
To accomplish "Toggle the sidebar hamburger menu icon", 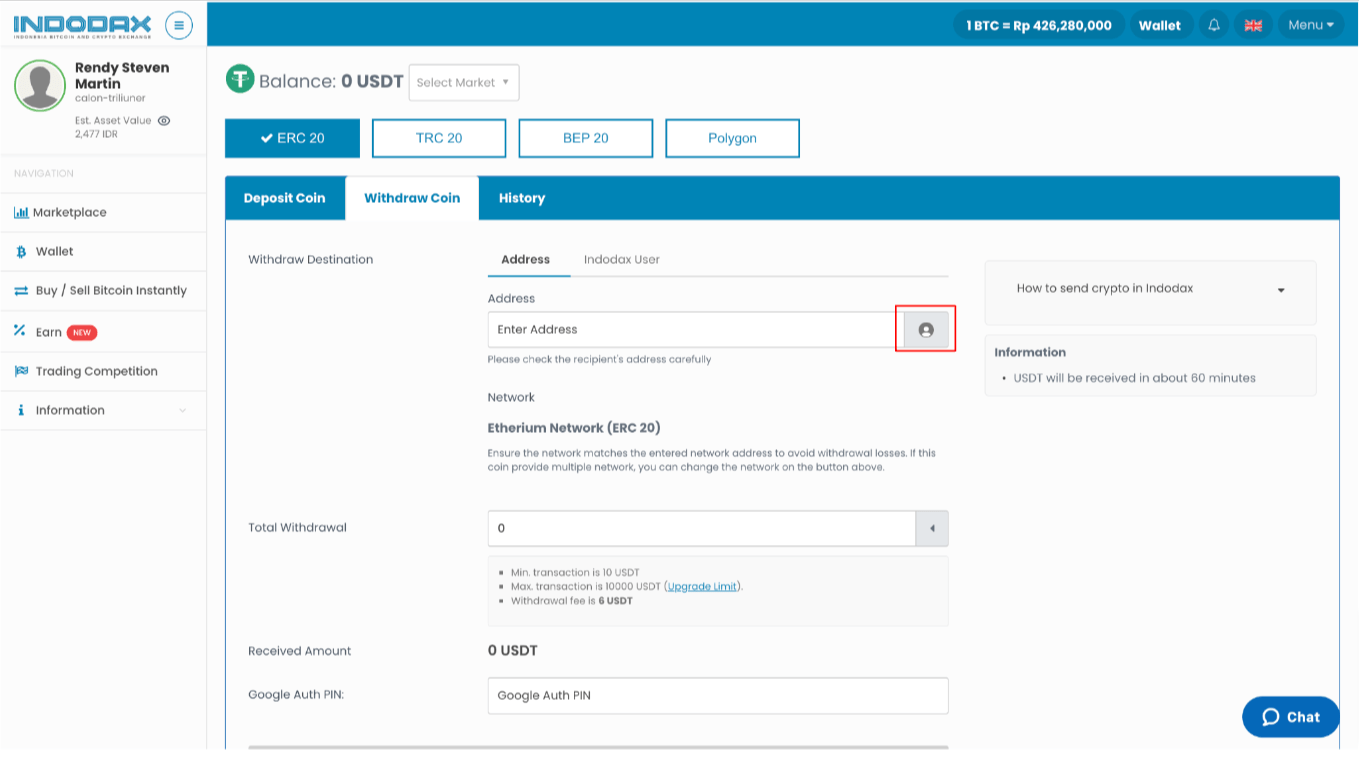I will coord(178,25).
